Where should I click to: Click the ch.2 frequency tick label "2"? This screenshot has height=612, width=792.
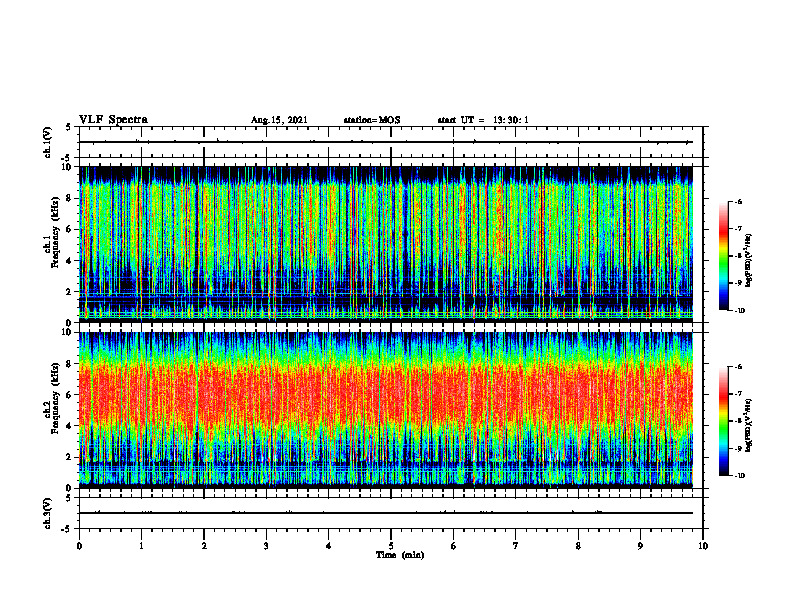pyautogui.click(x=69, y=457)
